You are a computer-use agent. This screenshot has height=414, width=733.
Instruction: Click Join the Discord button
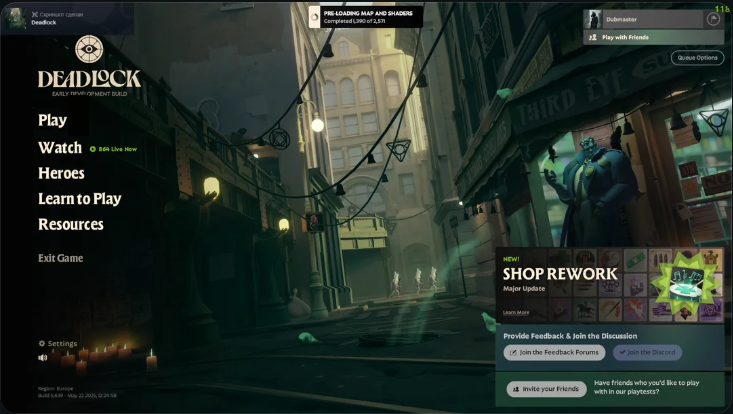pos(647,352)
